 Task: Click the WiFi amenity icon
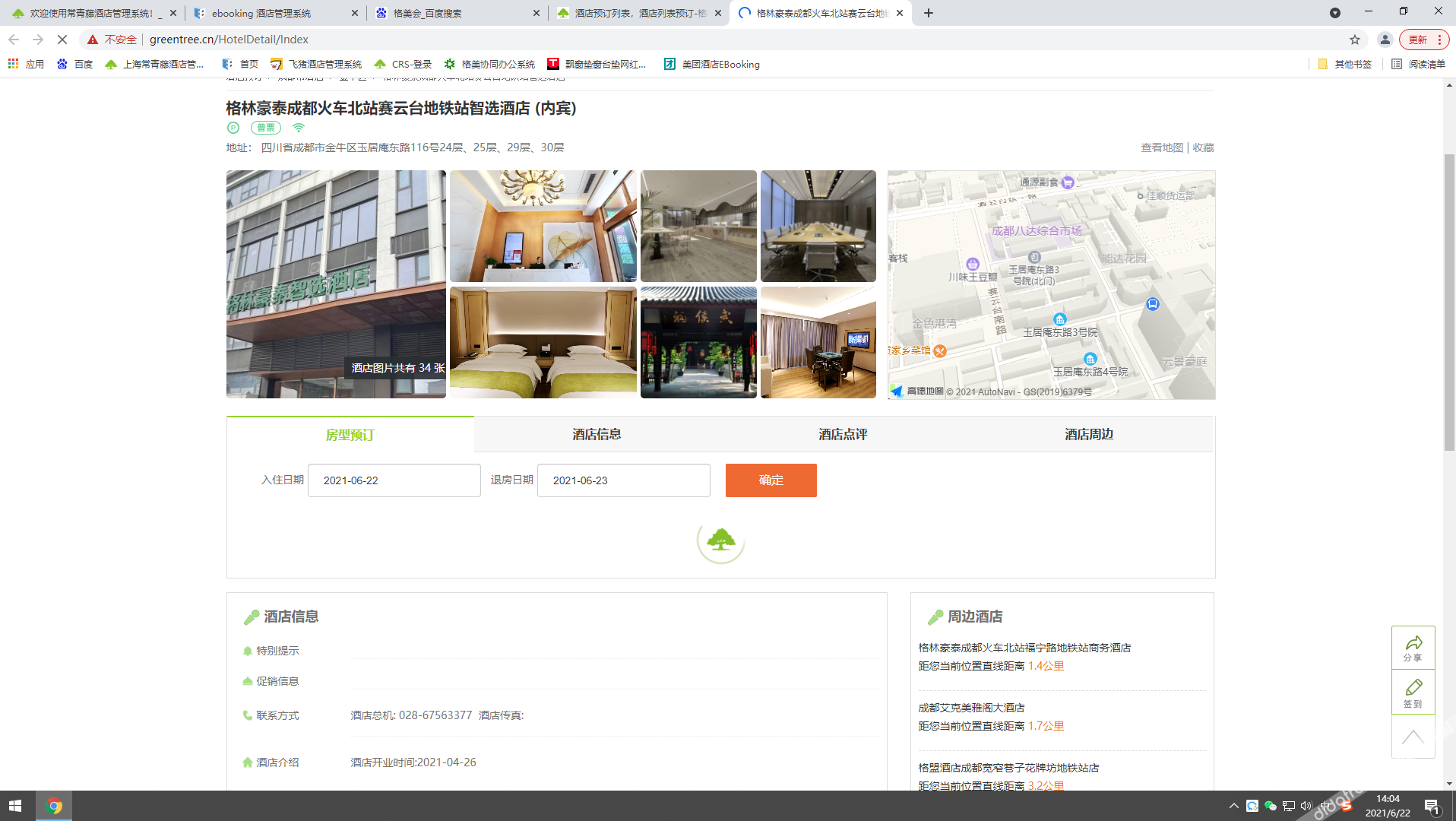[x=299, y=128]
